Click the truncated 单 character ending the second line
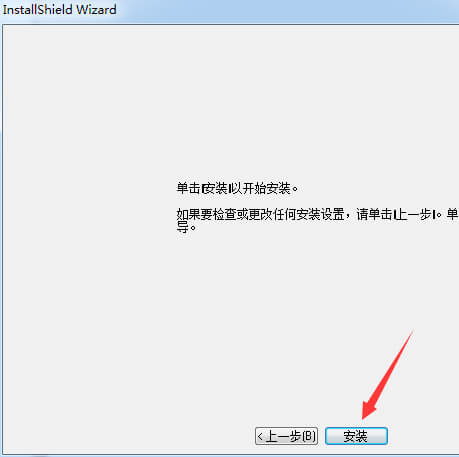The width and height of the screenshot is (459, 457). 452,214
